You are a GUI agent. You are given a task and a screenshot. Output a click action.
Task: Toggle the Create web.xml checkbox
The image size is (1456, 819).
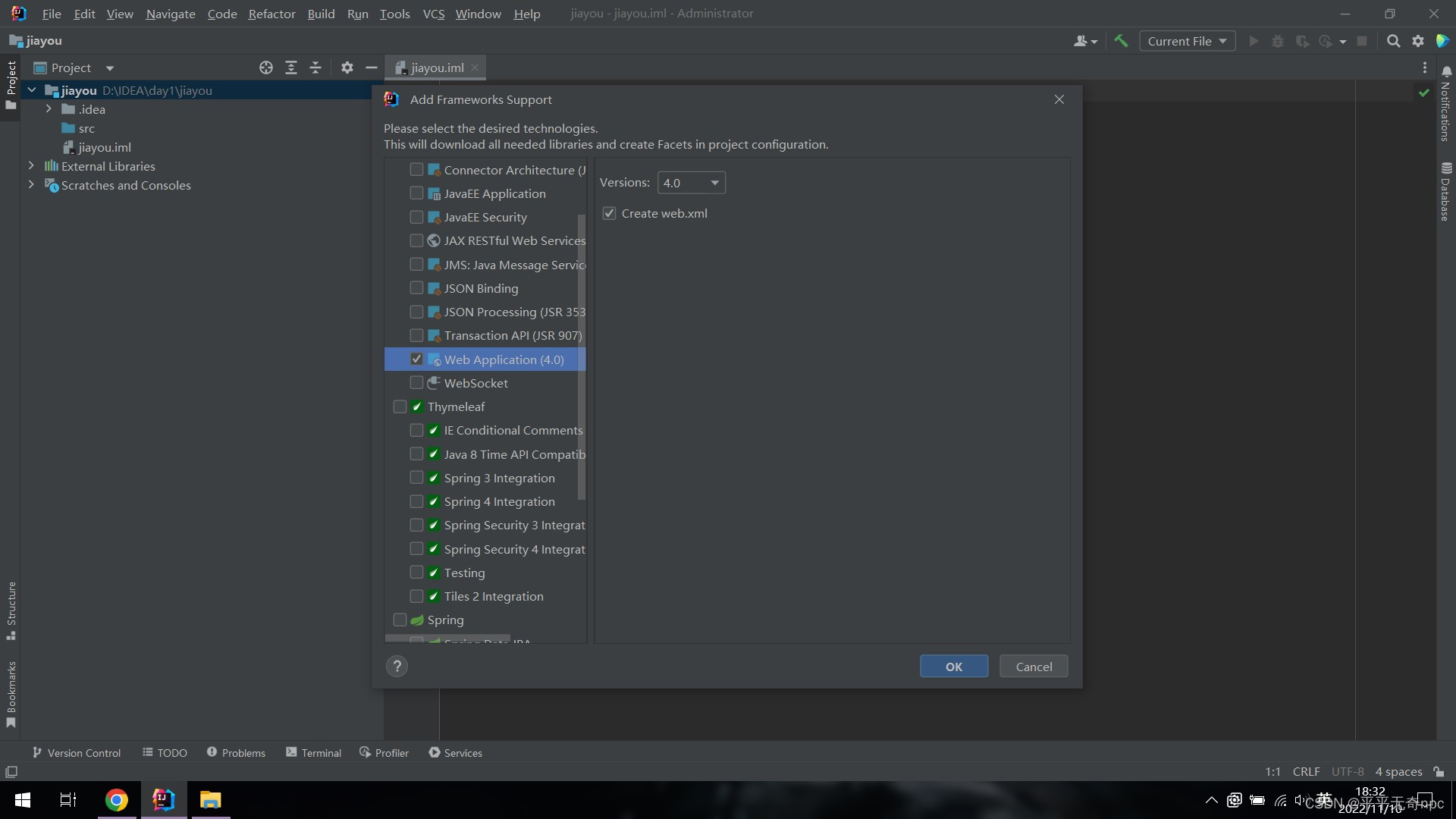pyautogui.click(x=609, y=213)
